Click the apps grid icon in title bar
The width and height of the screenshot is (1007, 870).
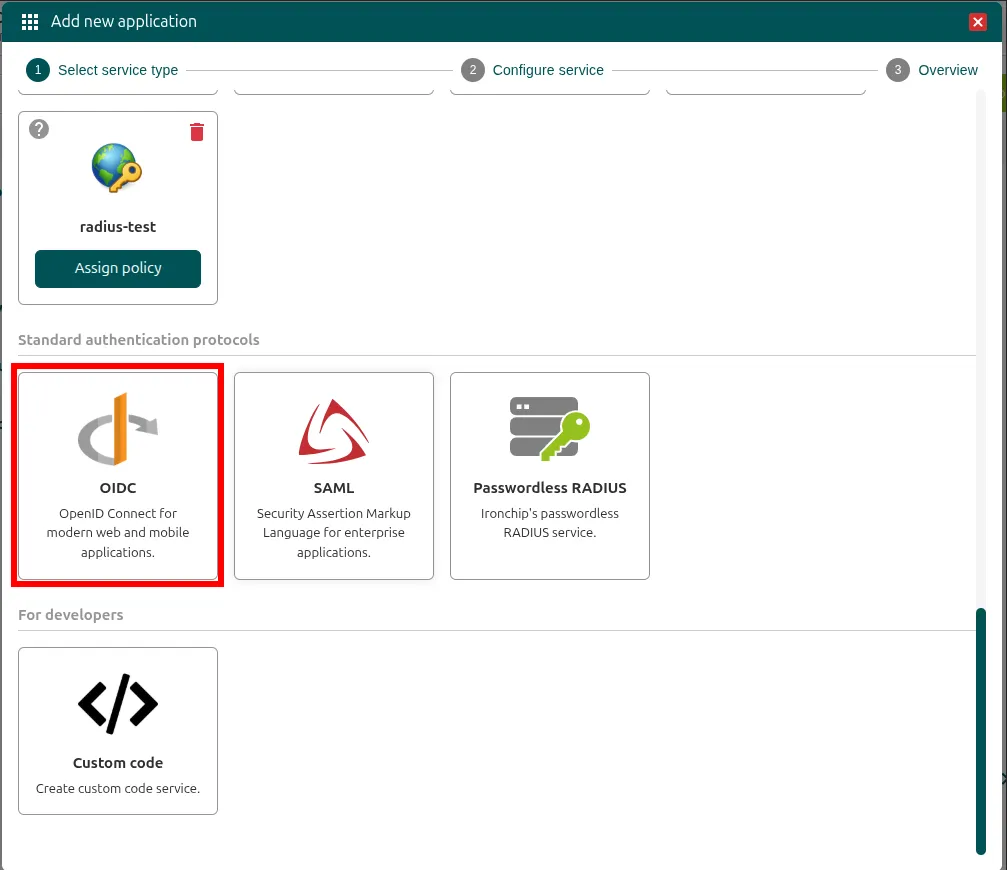(30, 22)
